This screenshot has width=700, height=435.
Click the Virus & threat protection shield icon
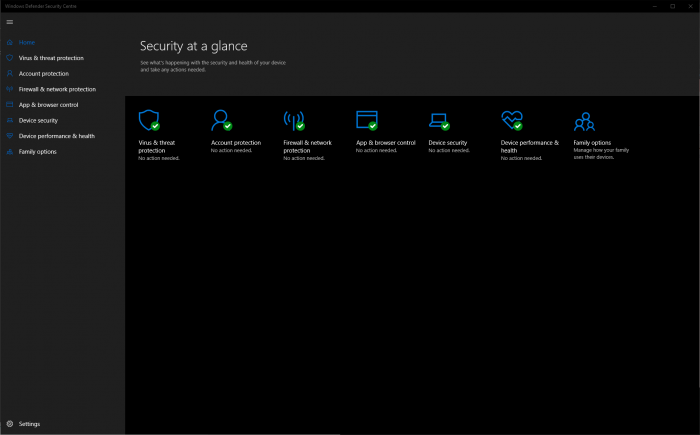coord(149,120)
